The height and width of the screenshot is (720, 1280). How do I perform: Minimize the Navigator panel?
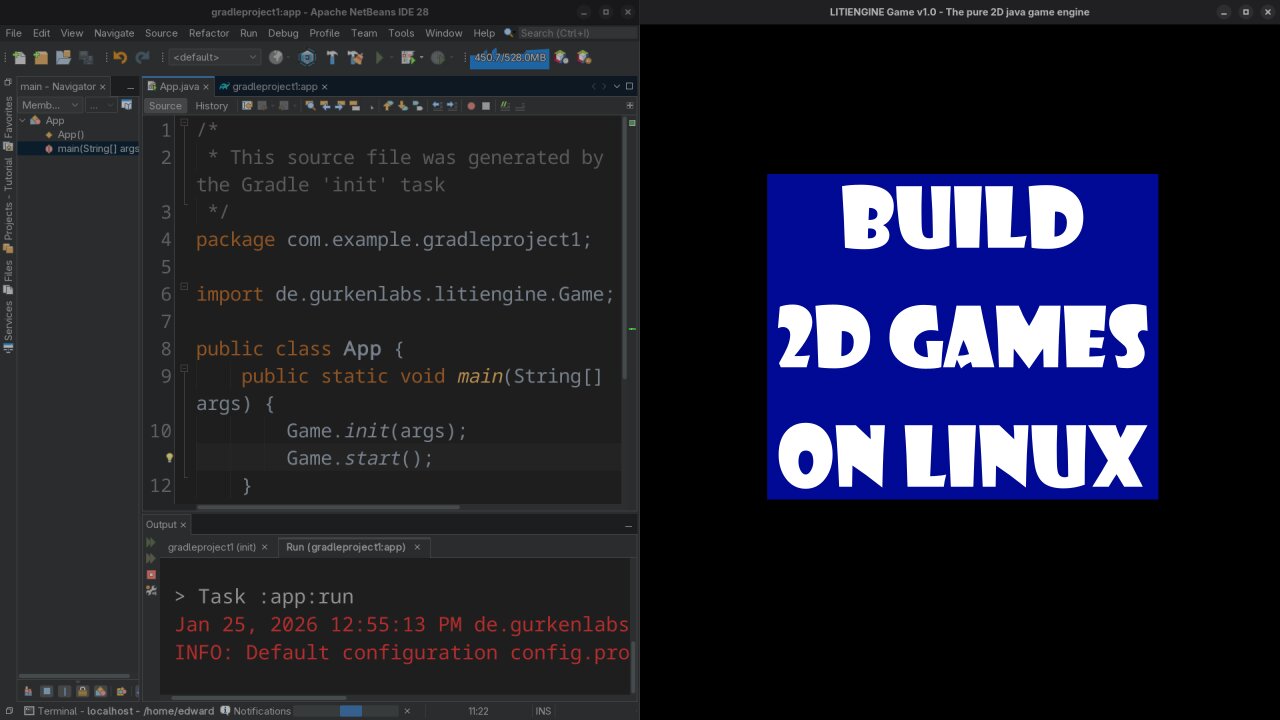click(x=130, y=87)
